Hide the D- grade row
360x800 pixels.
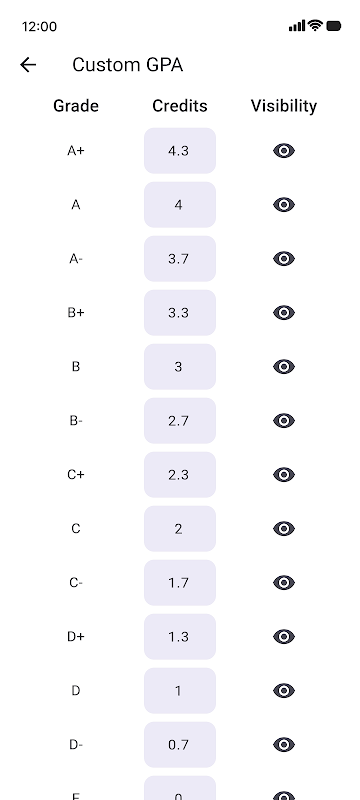tap(284, 745)
